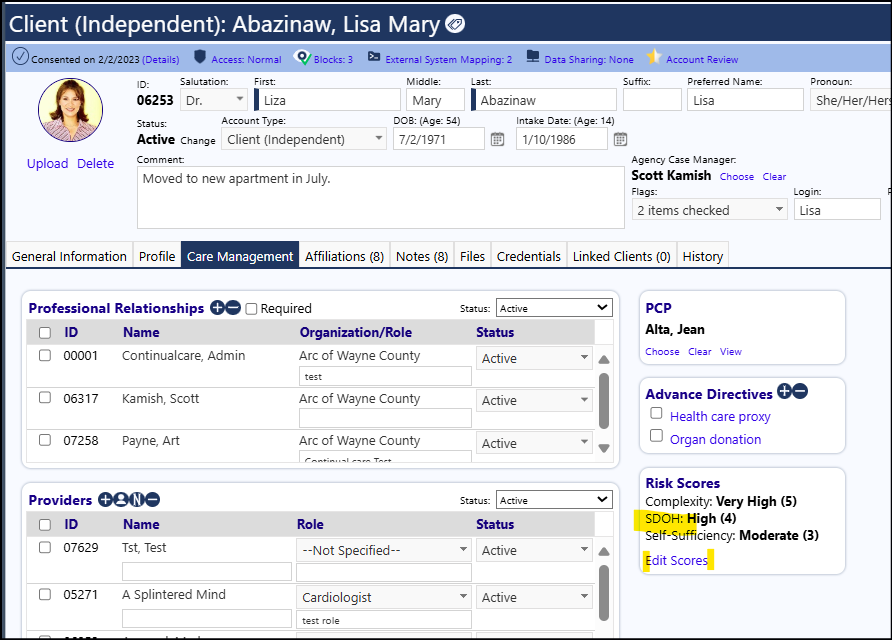Screen dimensions: 892x640
Task: Open Intake Date calendar picker icon
Action: 620,139
